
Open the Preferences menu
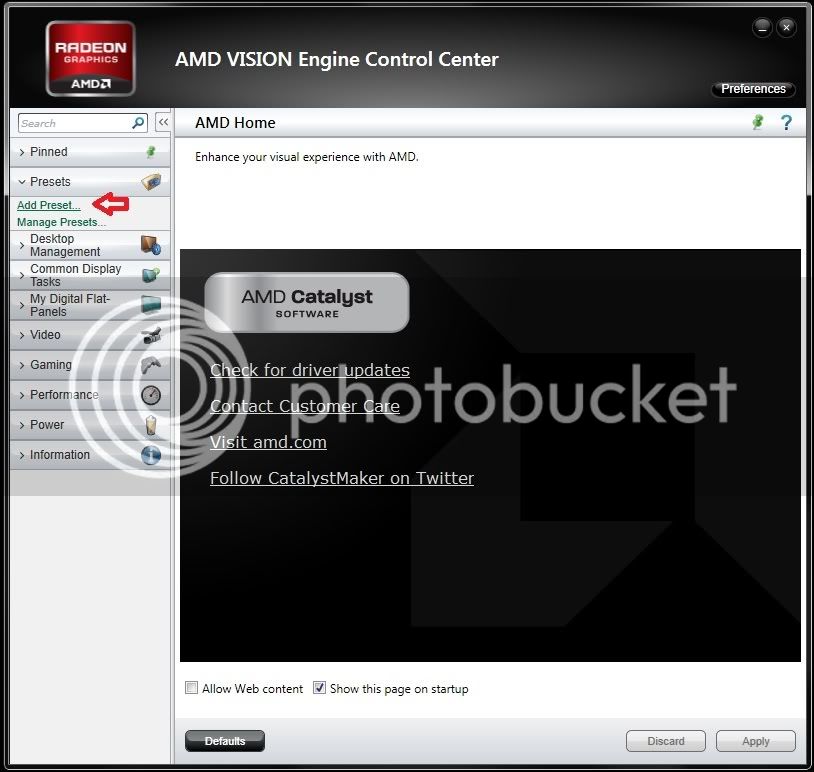[753, 89]
